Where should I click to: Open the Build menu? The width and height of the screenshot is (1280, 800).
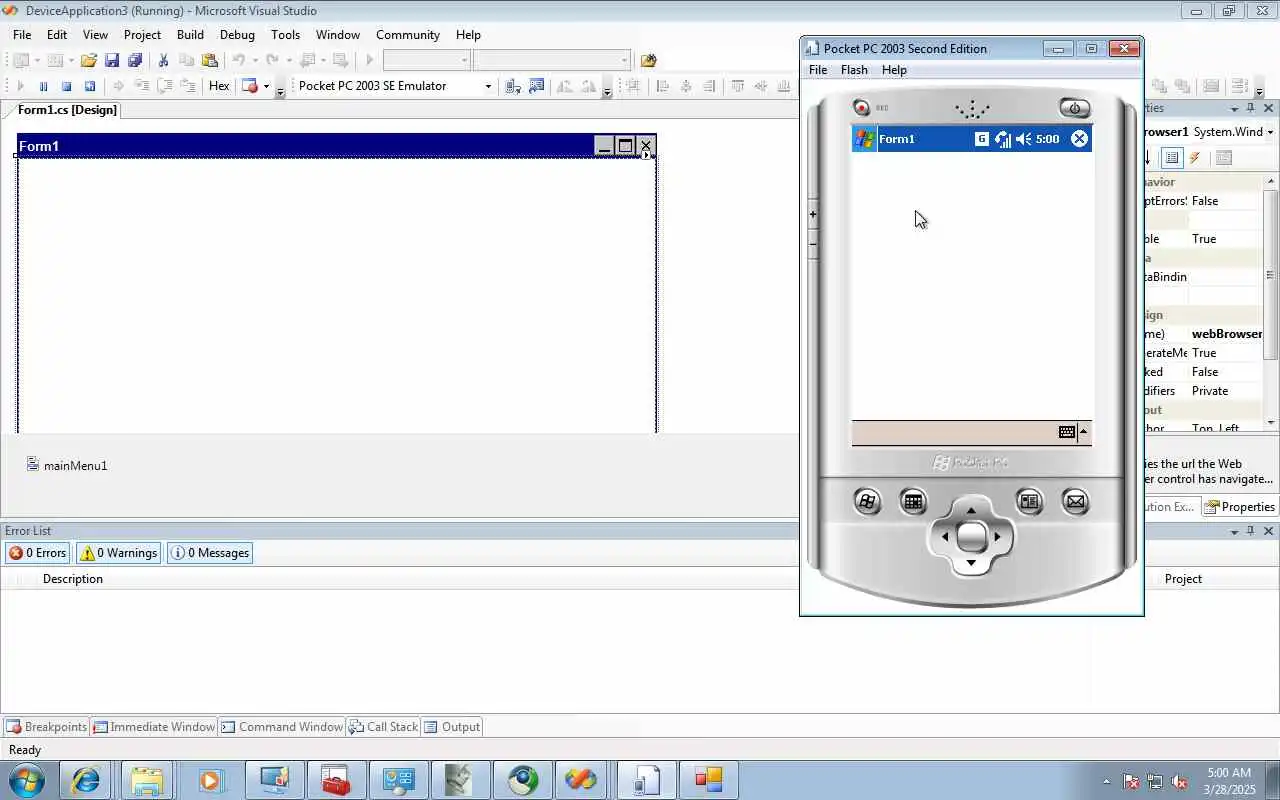coord(190,34)
